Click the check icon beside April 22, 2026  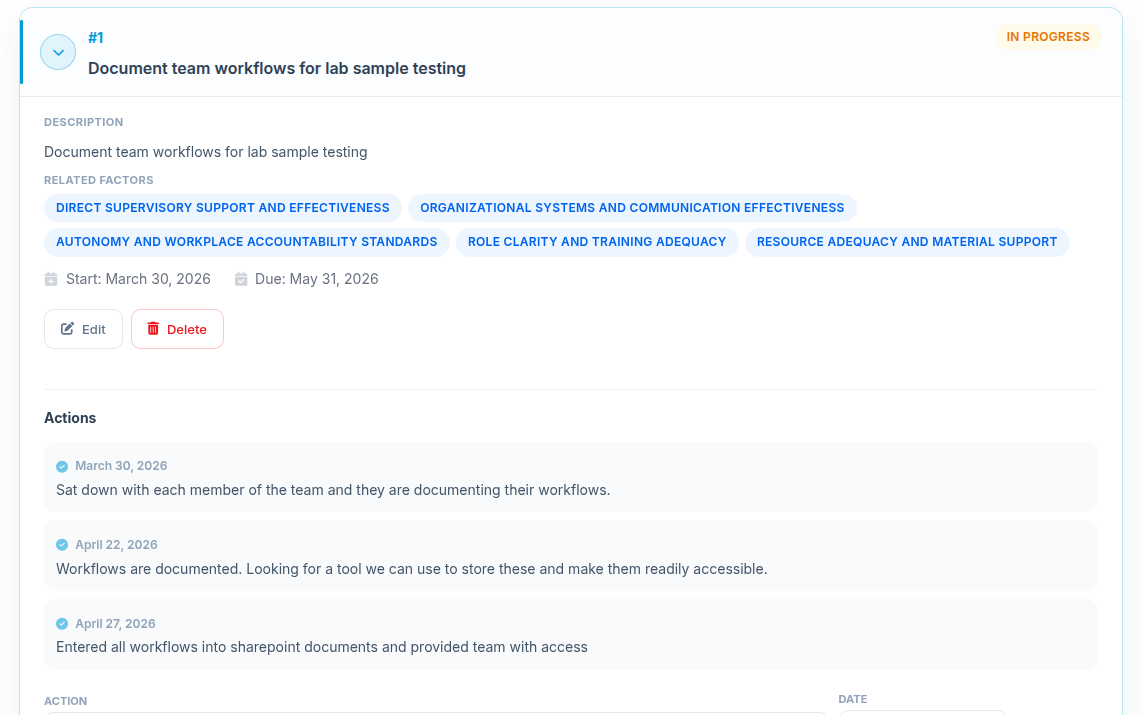[x=62, y=545]
